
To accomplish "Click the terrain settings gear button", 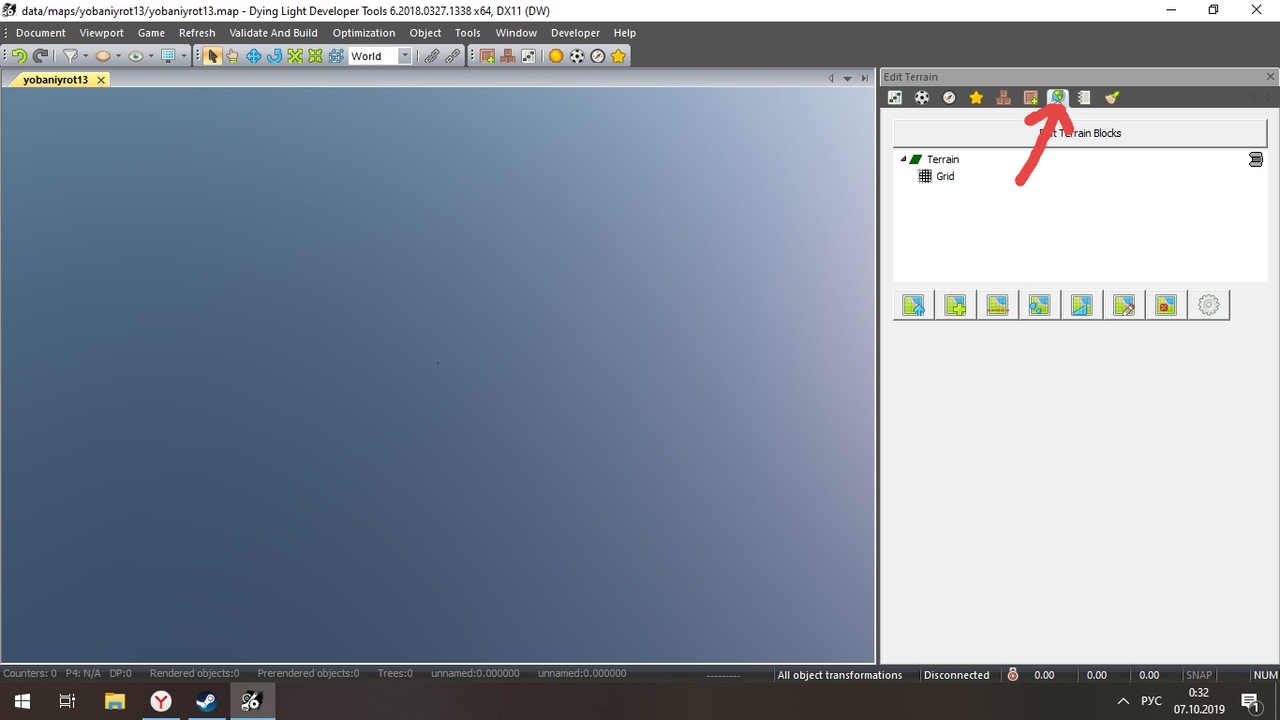I will point(1208,305).
